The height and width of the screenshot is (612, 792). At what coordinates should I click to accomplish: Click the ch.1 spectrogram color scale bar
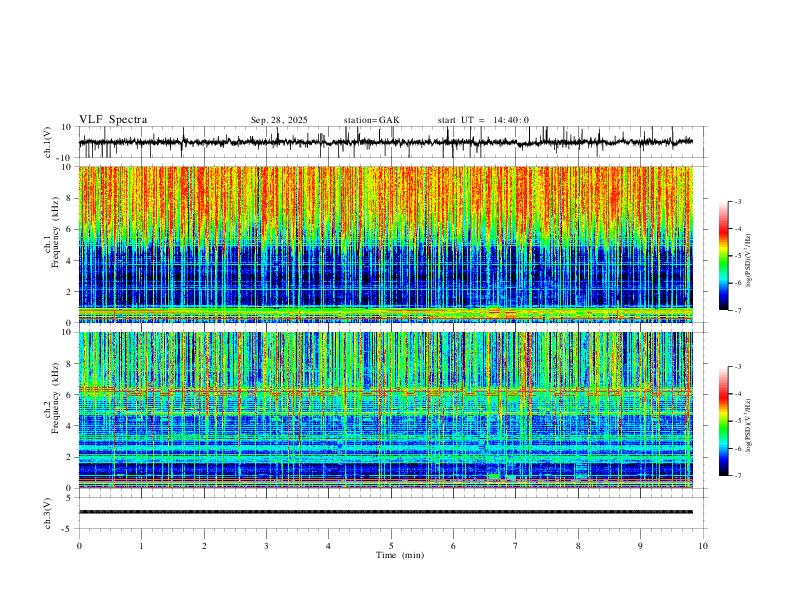click(x=723, y=256)
